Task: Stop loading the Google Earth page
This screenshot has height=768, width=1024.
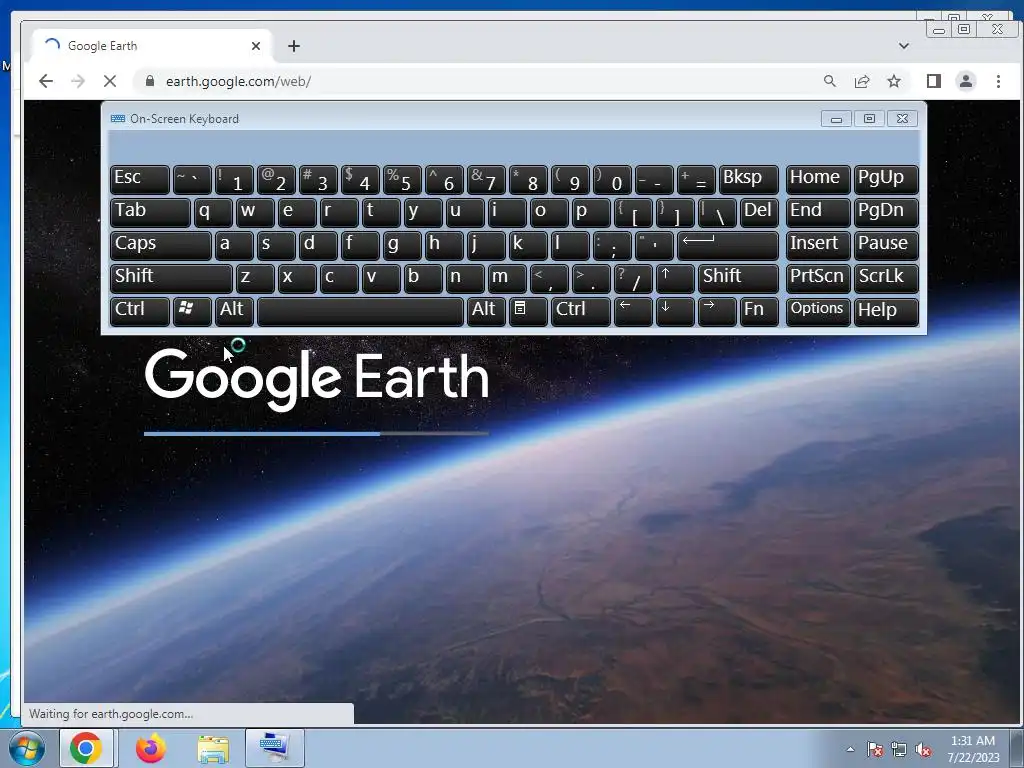Action: 110,81
